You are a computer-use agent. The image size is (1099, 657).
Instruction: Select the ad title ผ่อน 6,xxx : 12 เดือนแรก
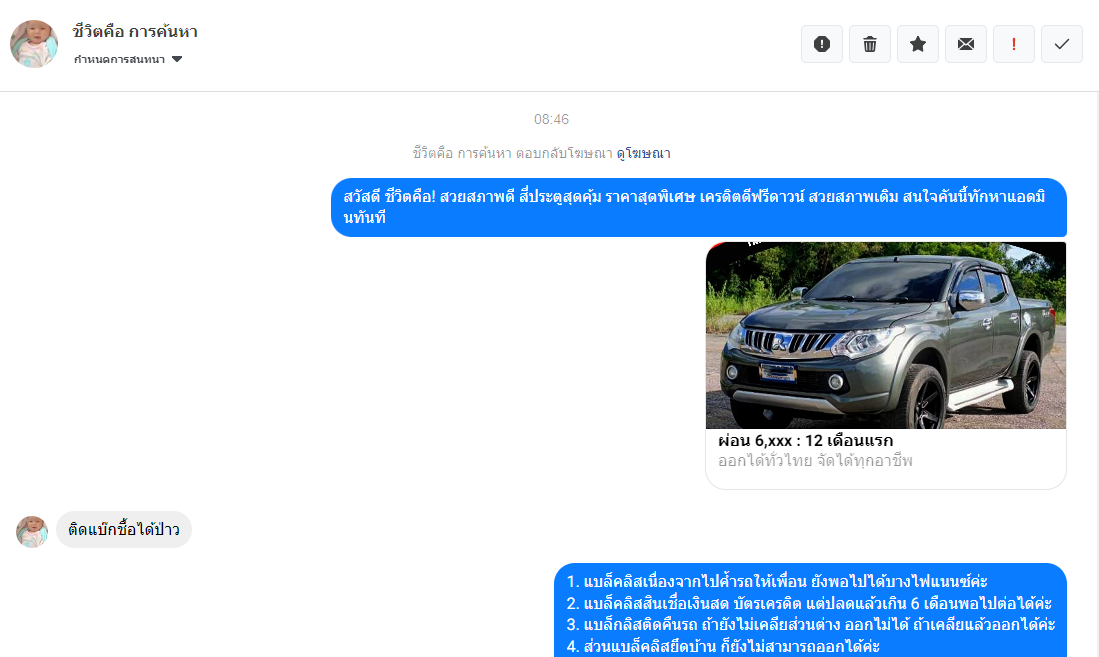coord(805,440)
